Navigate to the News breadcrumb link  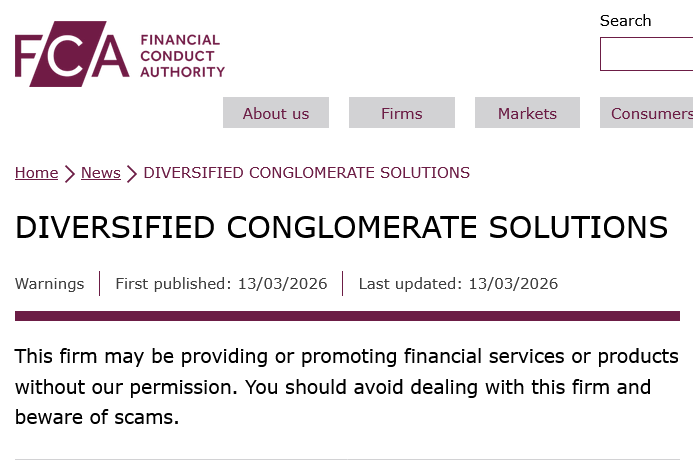[x=101, y=173]
